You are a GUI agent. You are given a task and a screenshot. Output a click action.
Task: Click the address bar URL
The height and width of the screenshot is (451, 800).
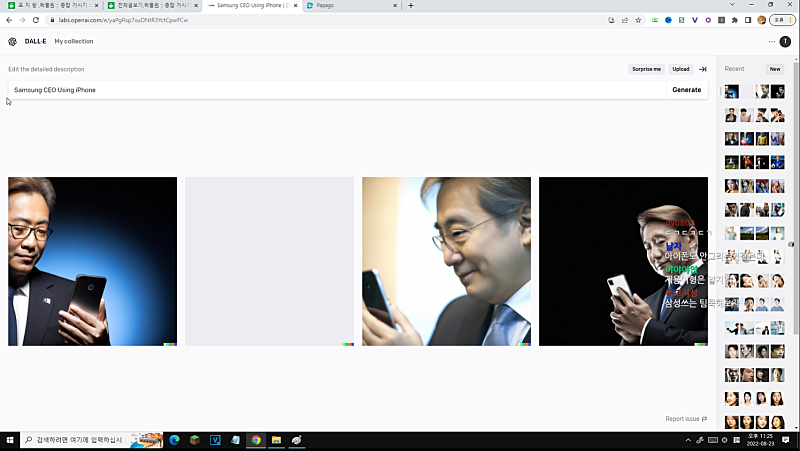click(x=123, y=20)
